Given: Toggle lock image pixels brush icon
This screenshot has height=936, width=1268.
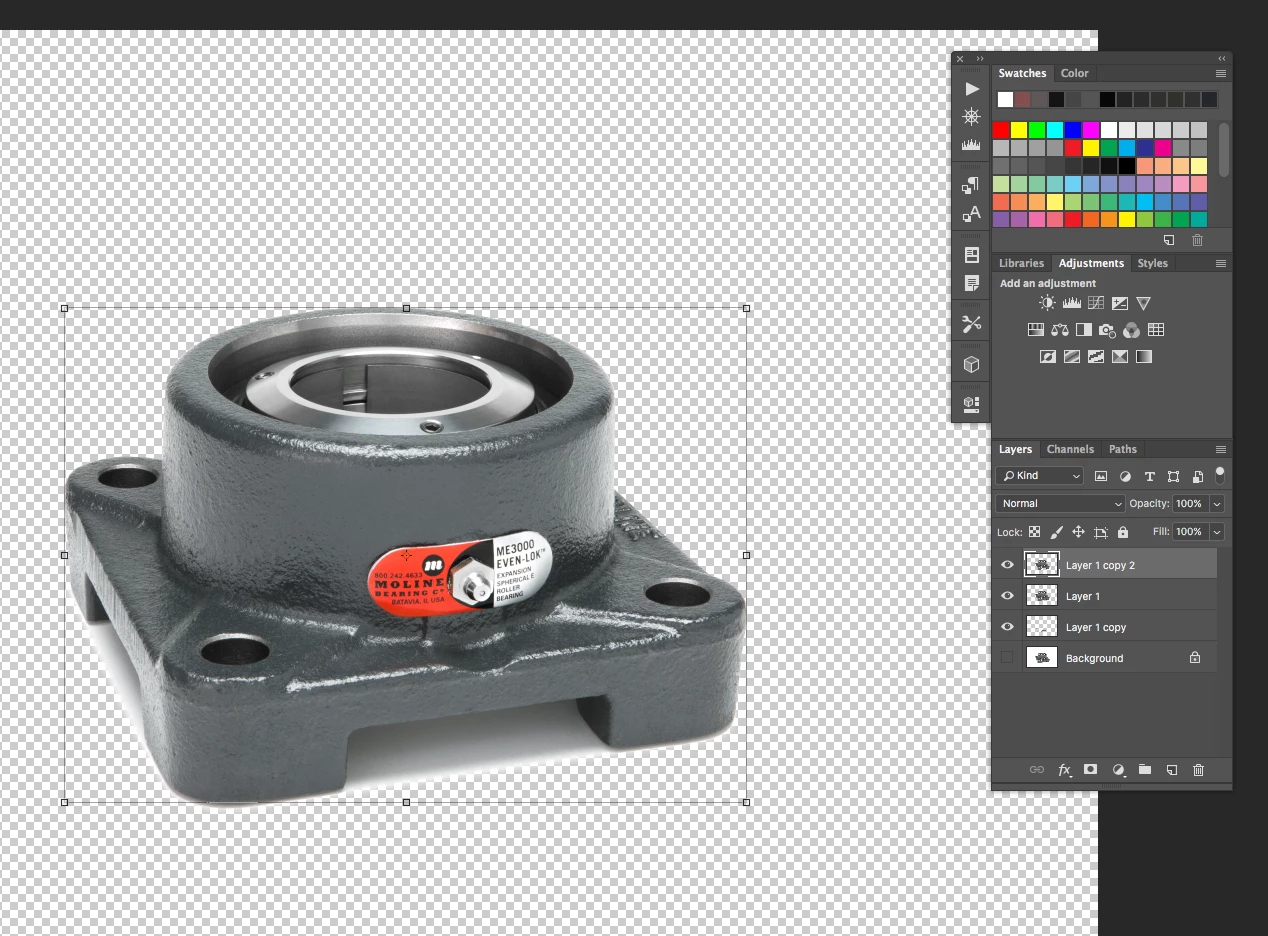Looking at the screenshot, I should coord(1056,532).
